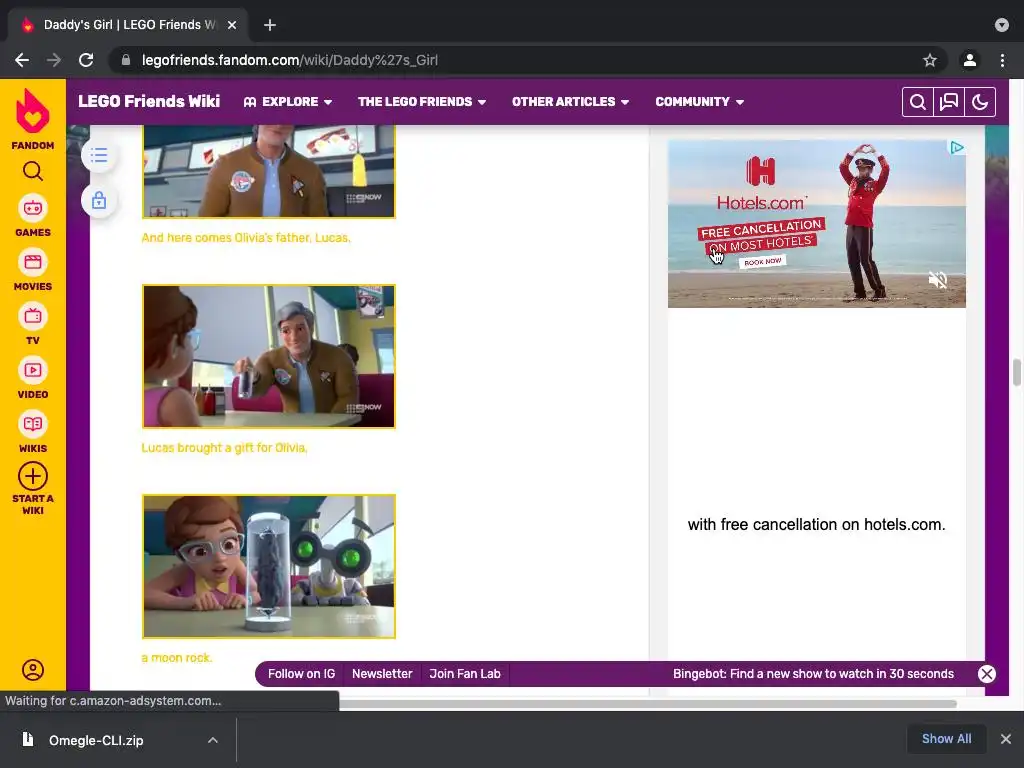The image size is (1024, 768).
Task: Click the page lock icon
Action: (99, 200)
